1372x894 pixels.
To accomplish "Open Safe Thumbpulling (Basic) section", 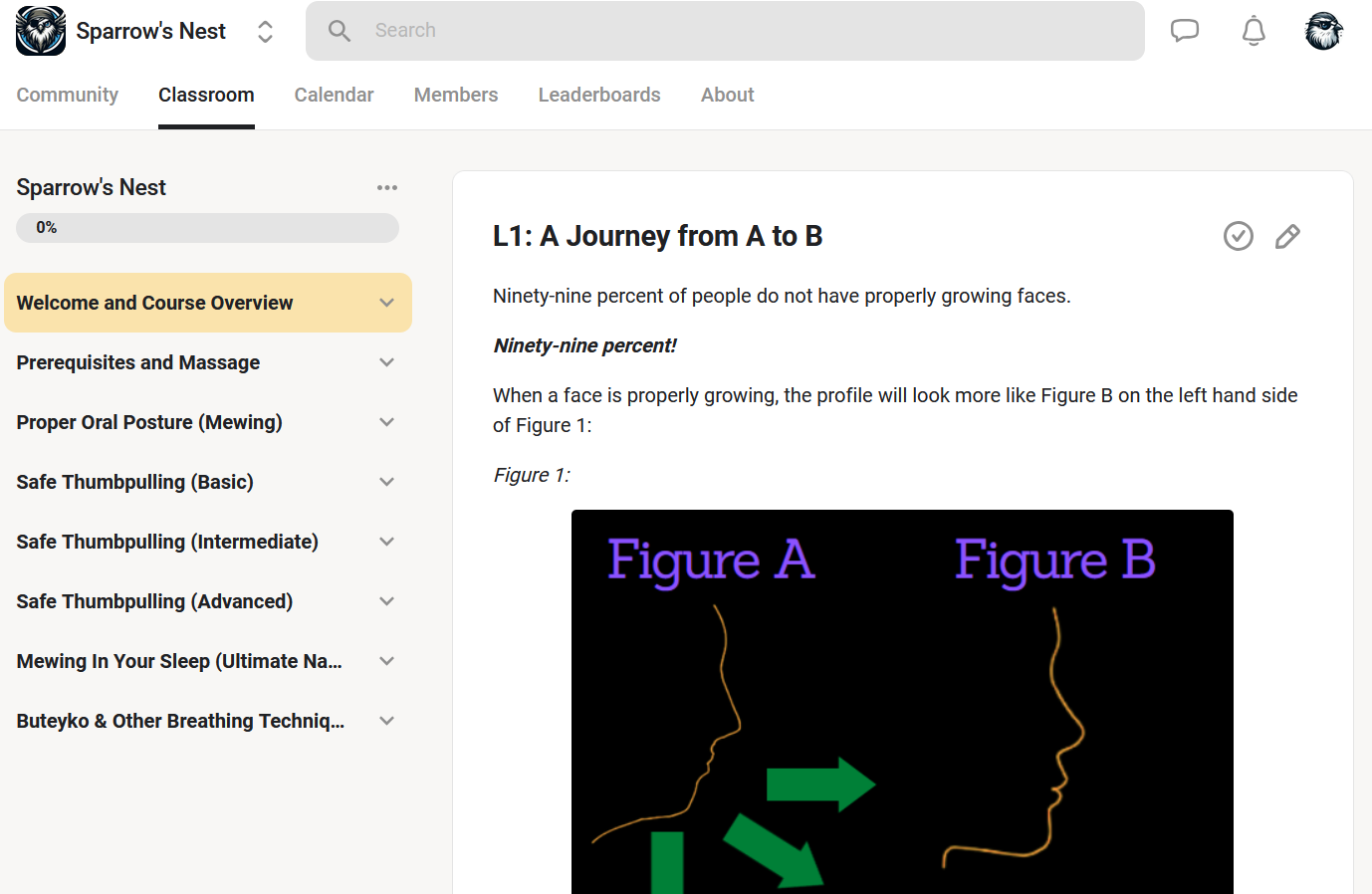I will pos(208,482).
